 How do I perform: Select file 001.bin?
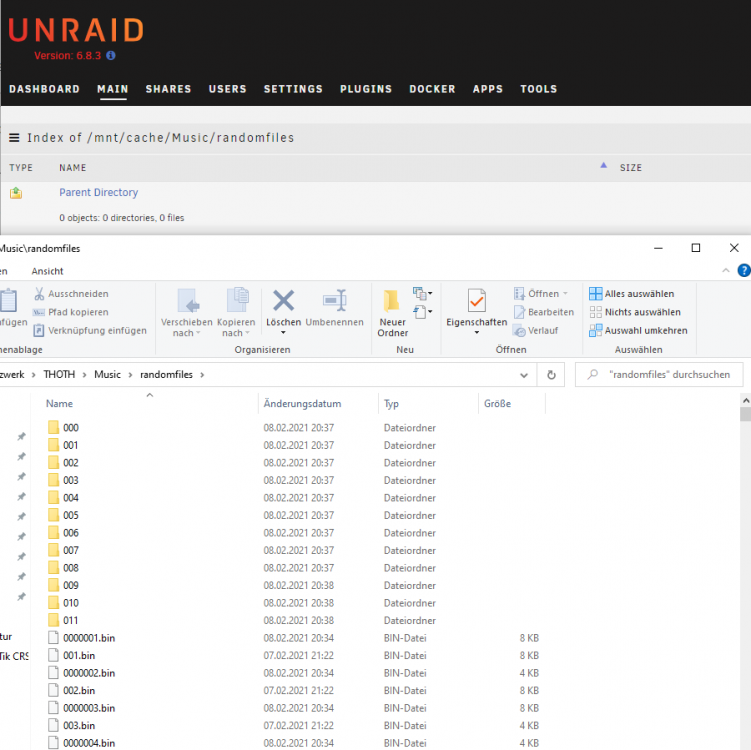79,655
